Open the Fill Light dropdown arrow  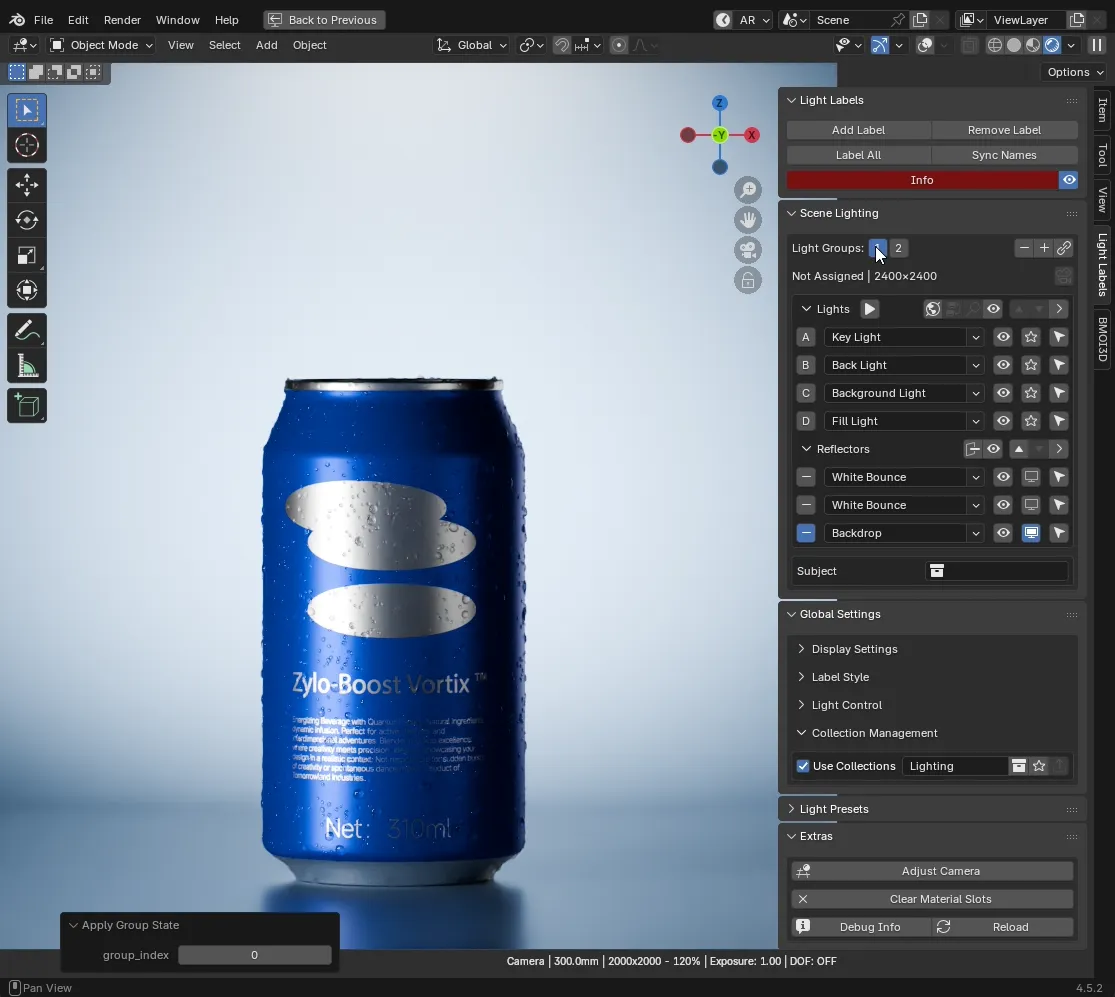(976, 421)
